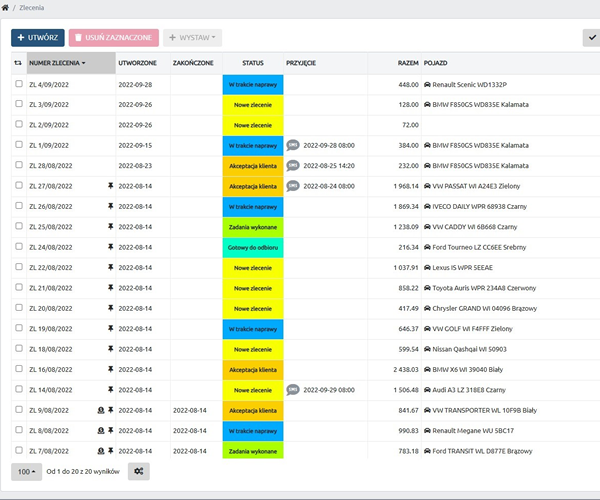Click vehicle 'Lexus IS WPR 5EEAE'
This screenshot has width=600, height=500.
tap(462, 268)
